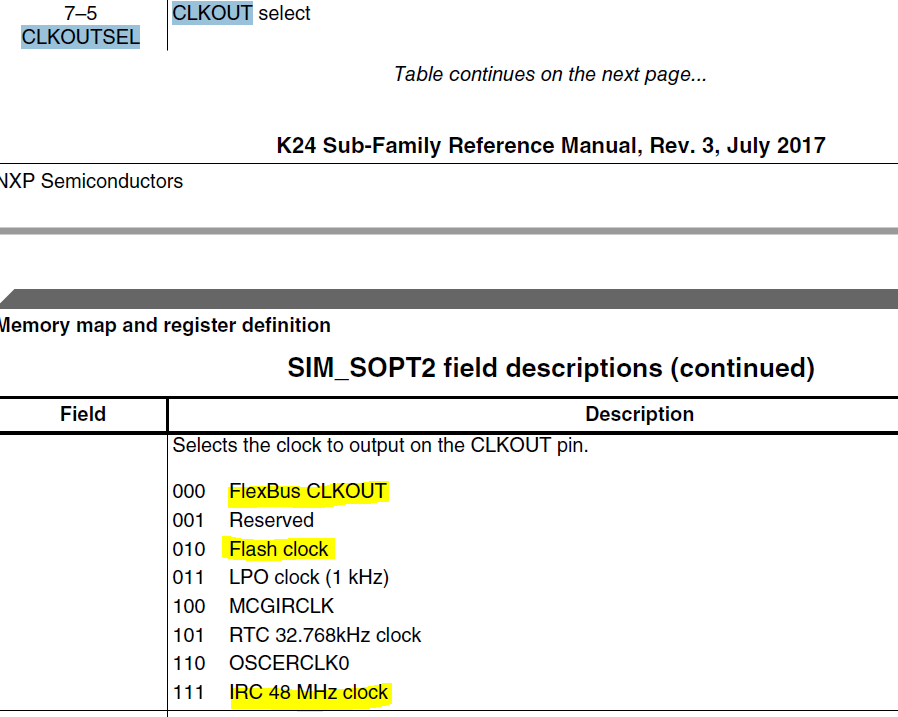Click the "Selects the clock to output" sentence
Image resolution: width=898 pixels, height=717 pixels.
(380, 445)
